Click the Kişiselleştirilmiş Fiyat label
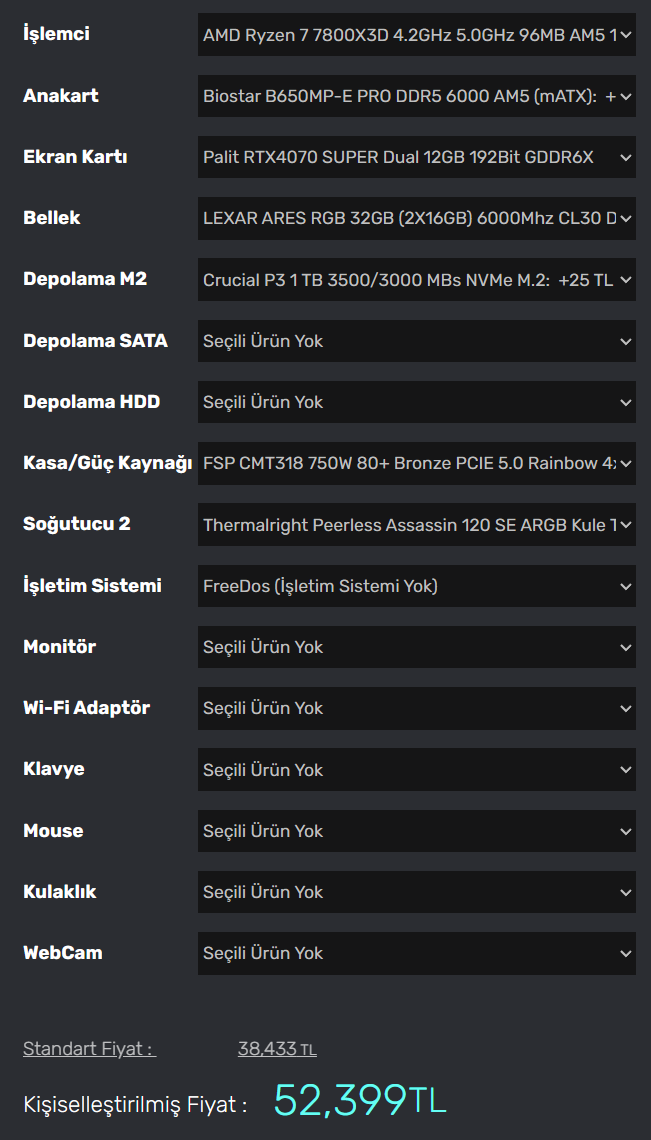This screenshot has width=651, height=1140. coord(135,1105)
